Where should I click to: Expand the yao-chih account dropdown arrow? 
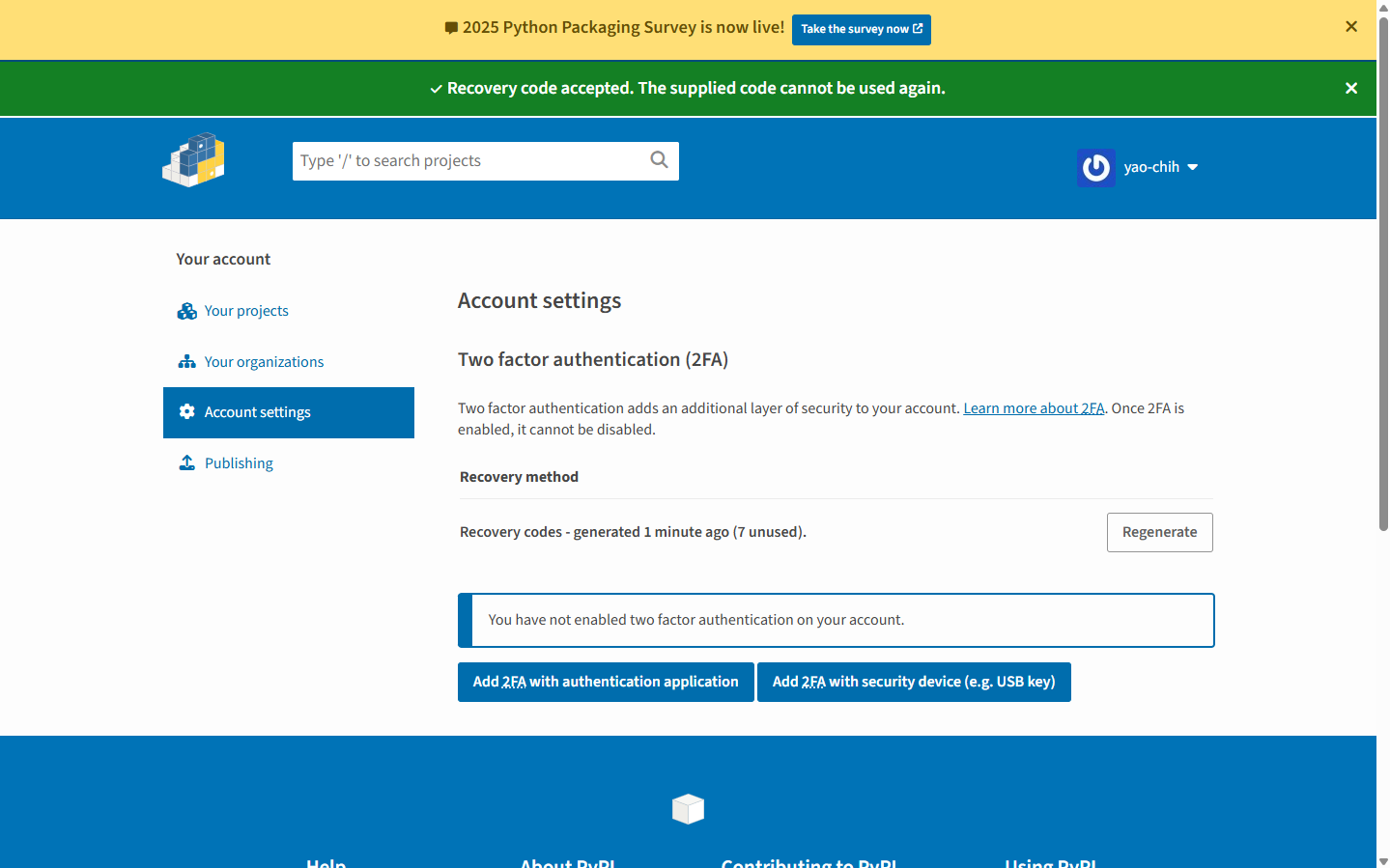pos(1193,167)
